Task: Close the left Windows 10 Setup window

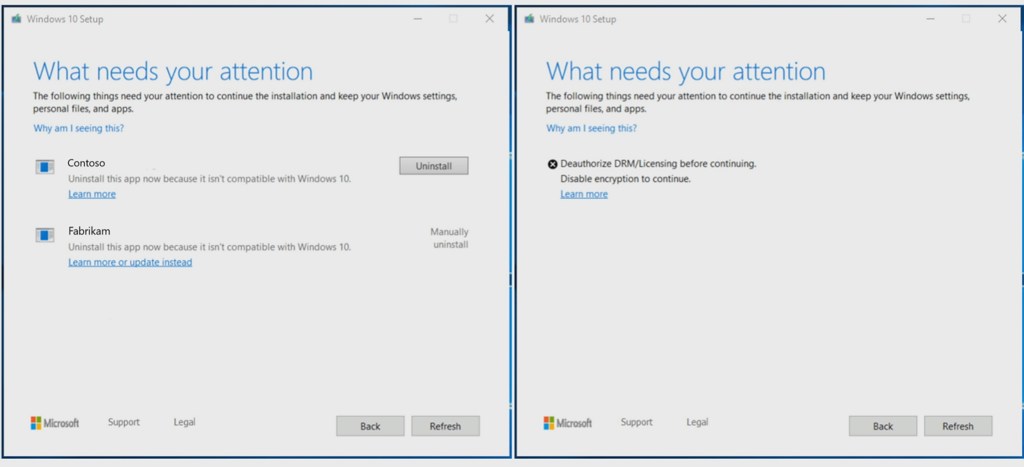Action: point(489,19)
